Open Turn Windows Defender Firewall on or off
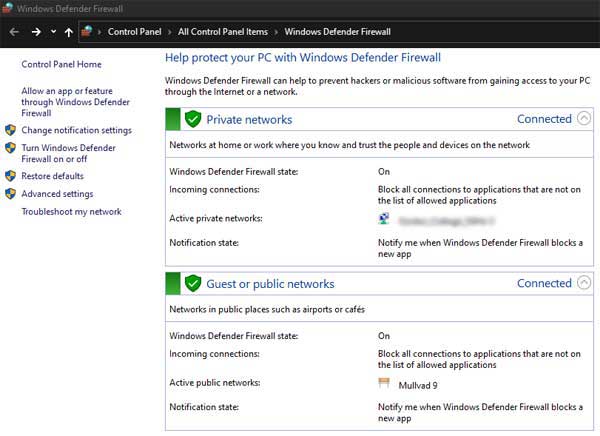 click(x=68, y=153)
